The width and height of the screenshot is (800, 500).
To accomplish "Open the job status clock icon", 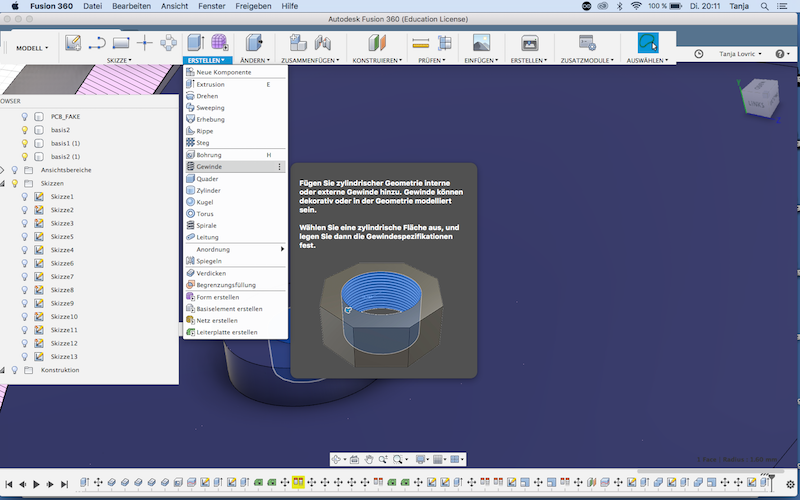I will coord(699,54).
